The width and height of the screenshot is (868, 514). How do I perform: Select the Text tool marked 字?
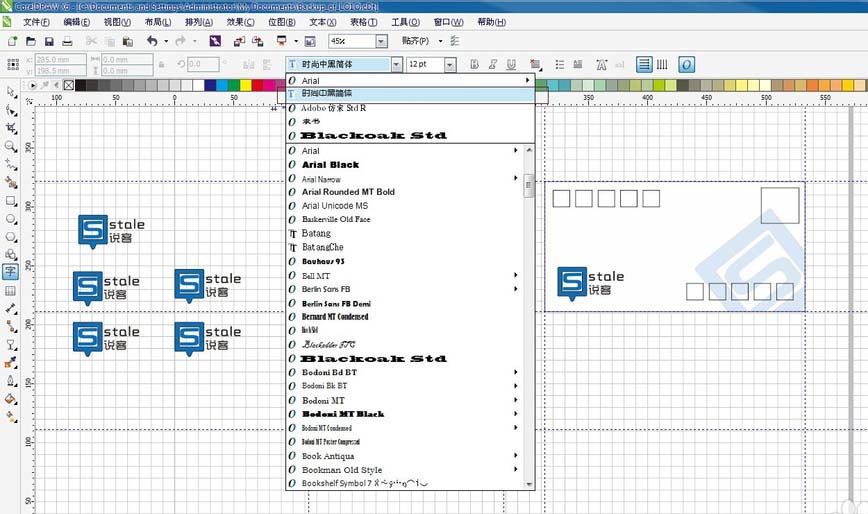pyautogui.click(x=11, y=271)
